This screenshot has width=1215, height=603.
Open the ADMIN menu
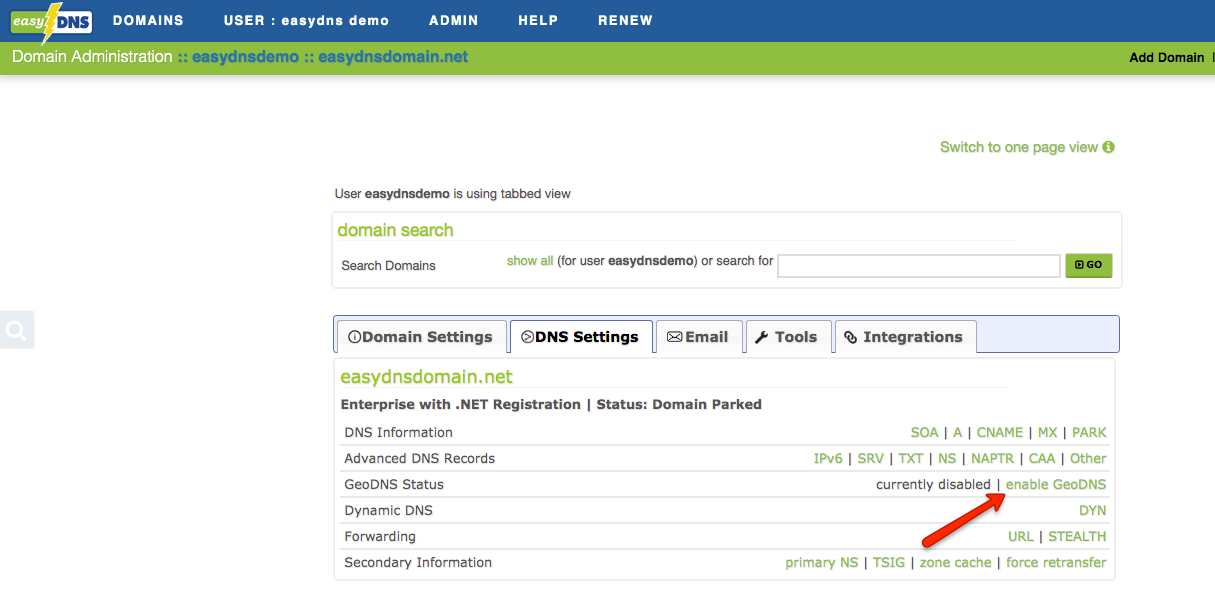coord(453,20)
